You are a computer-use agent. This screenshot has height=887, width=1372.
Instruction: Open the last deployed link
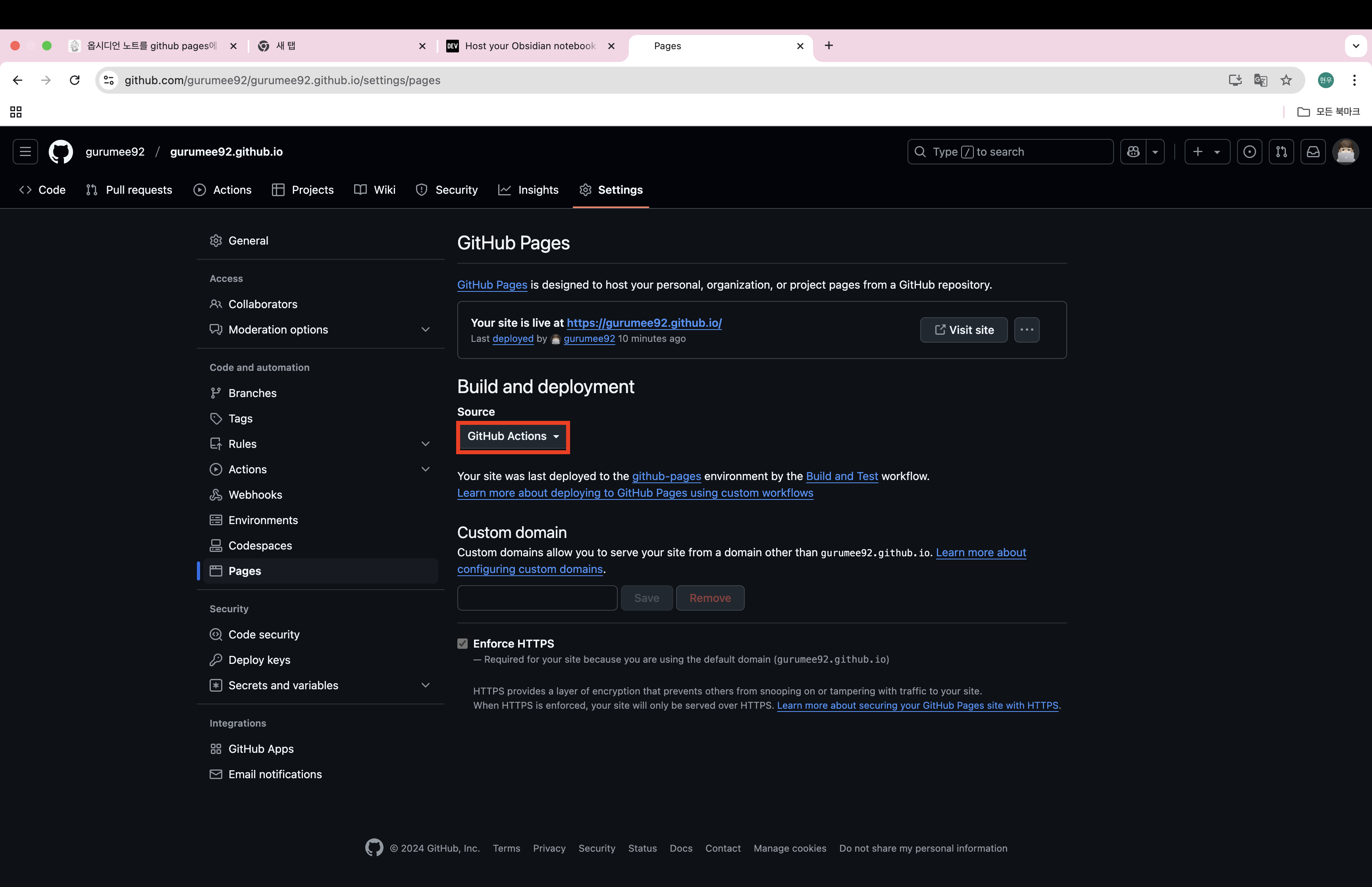[513, 339]
